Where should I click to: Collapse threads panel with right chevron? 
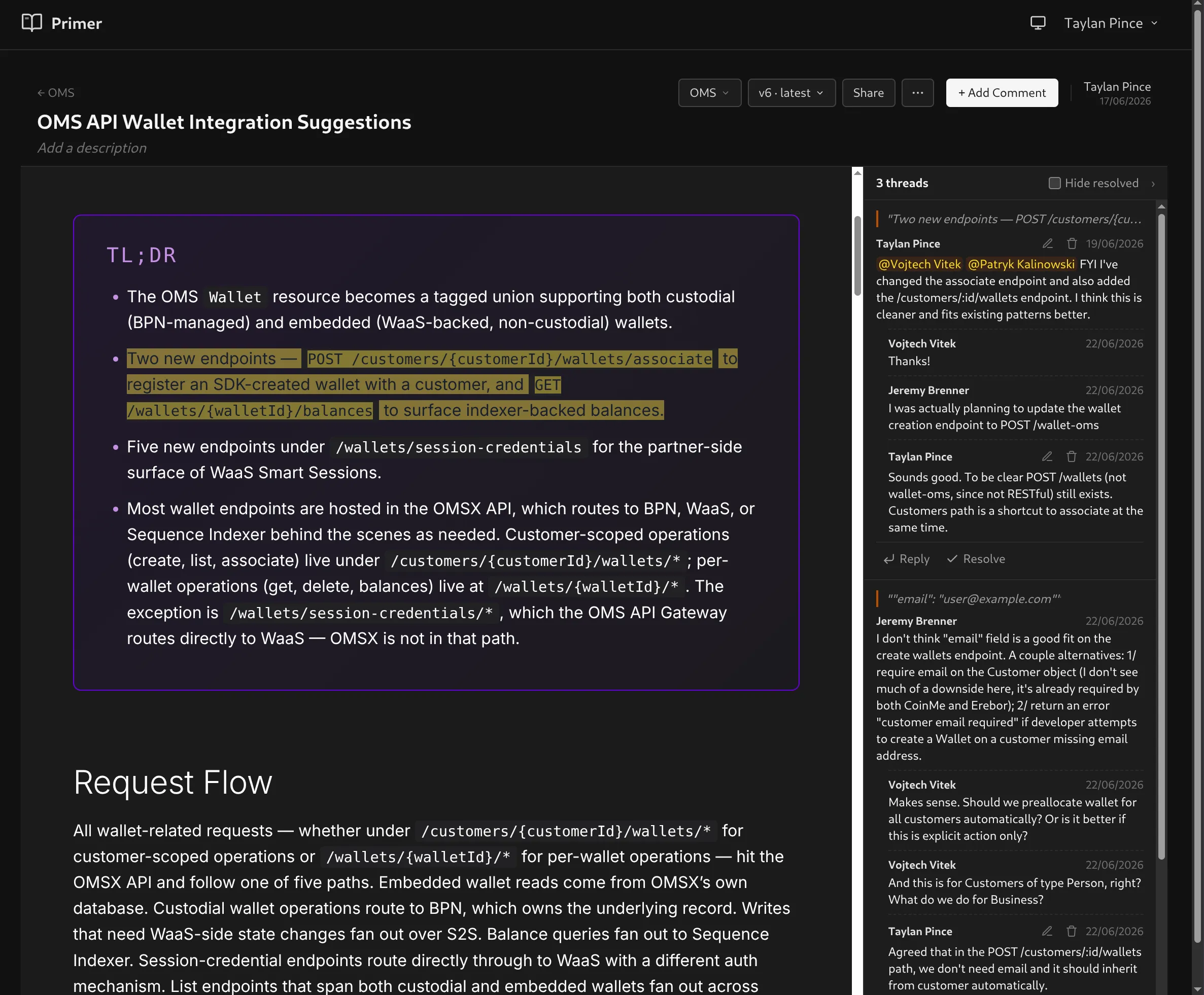click(x=1153, y=184)
